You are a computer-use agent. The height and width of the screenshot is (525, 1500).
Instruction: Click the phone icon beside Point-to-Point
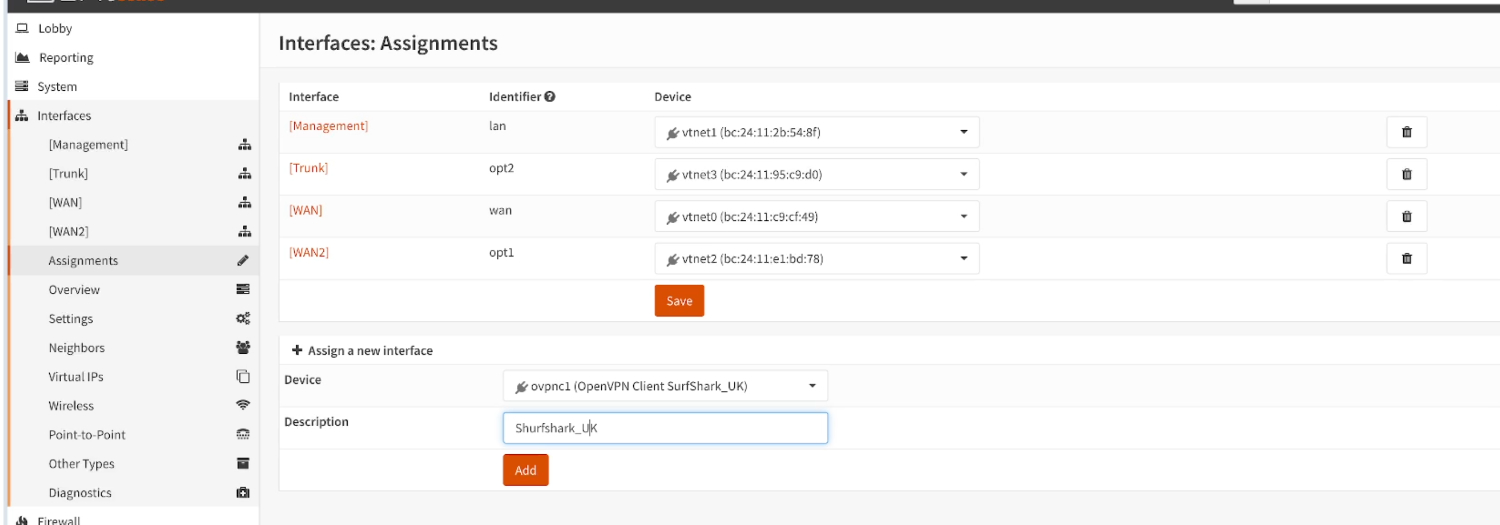(243, 435)
